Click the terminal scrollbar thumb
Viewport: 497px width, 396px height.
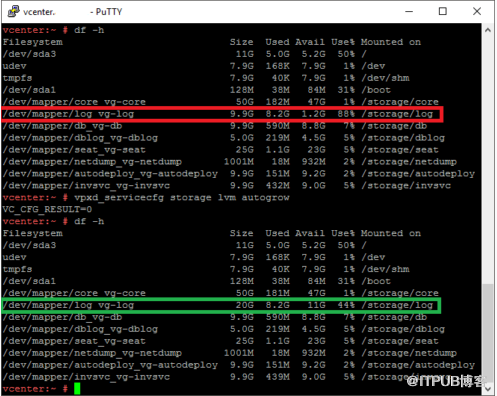(488, 333)
